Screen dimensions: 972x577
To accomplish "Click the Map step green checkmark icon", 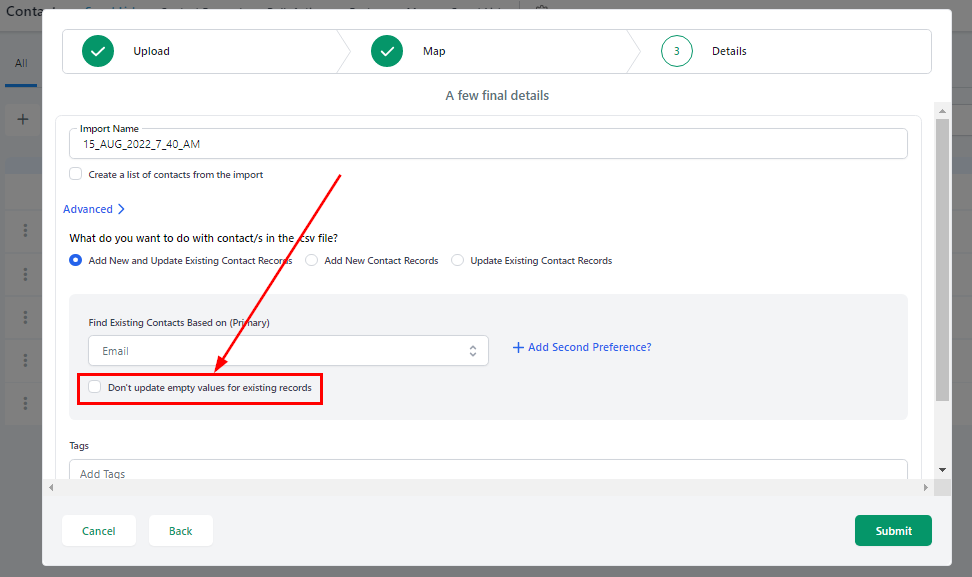I will (387, 51).
